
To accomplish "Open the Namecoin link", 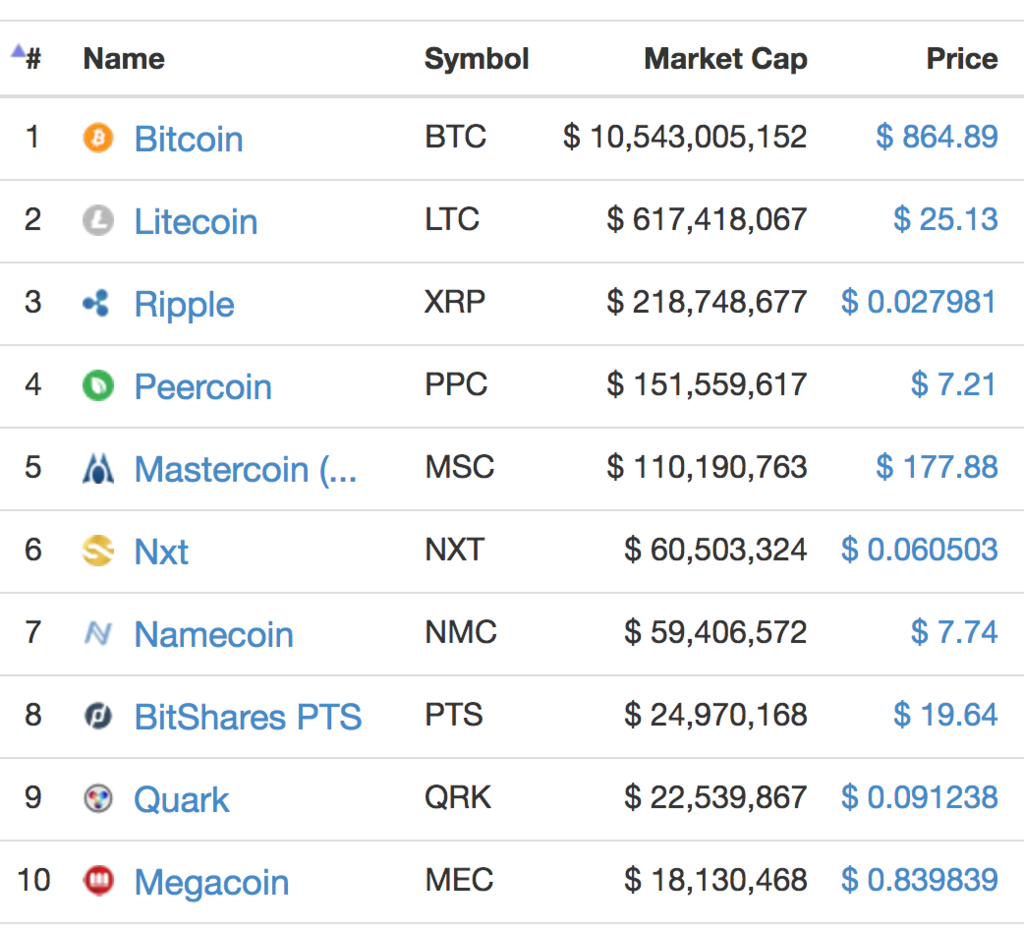I will click(214, 635).
